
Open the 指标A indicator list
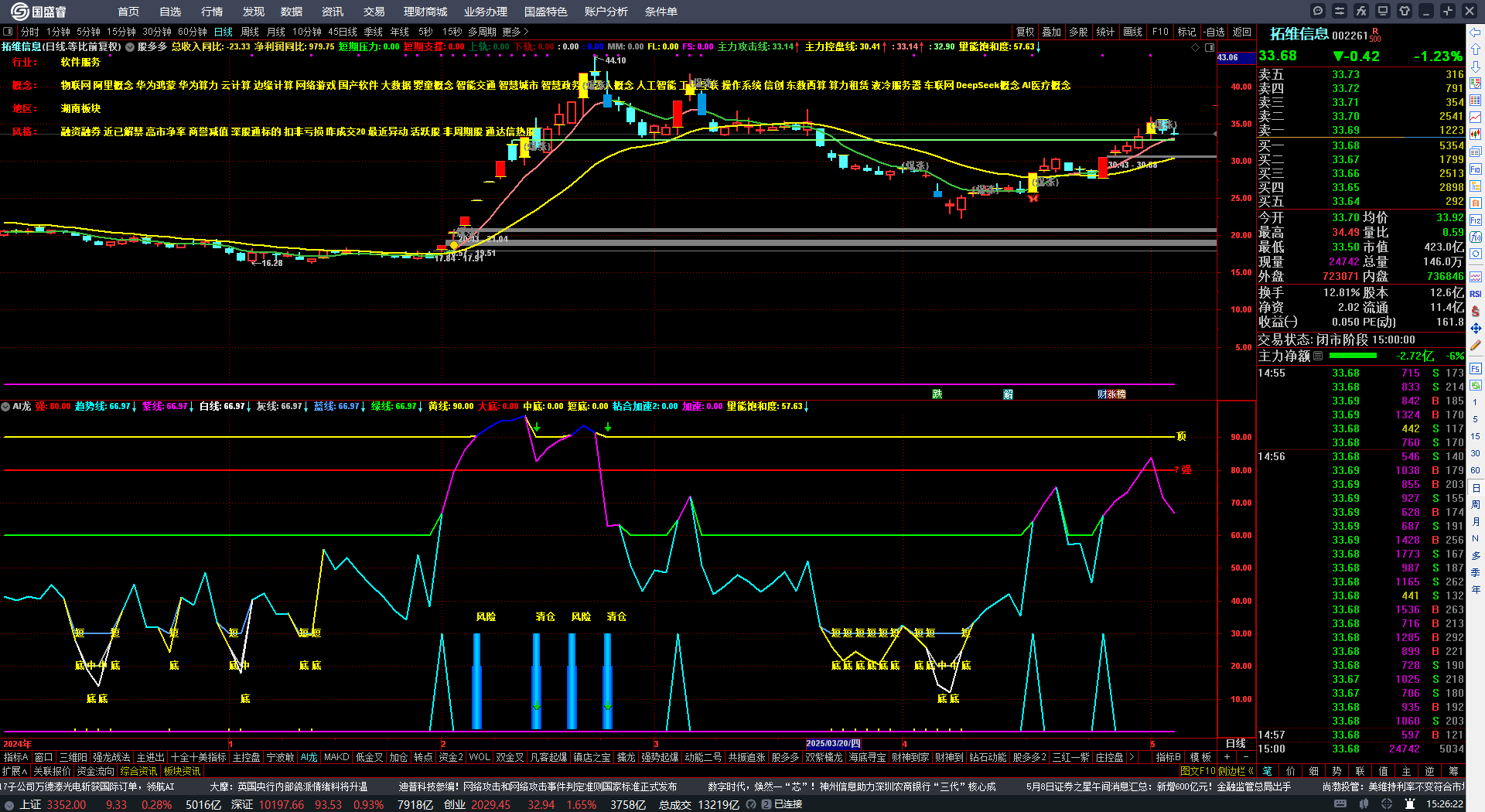pos(15,757)
